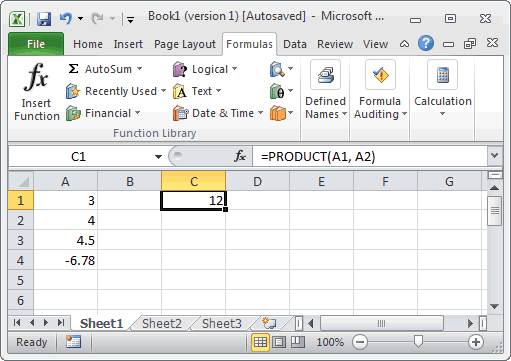Expand the Logical dropdown arrow
The image size is (511, 361).
(234, 69)
